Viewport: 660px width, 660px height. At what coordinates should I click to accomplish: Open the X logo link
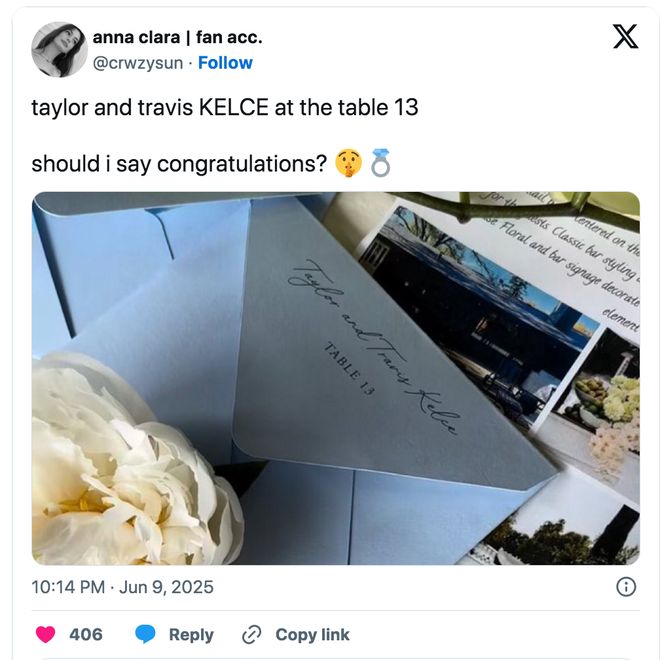[625, 37]
